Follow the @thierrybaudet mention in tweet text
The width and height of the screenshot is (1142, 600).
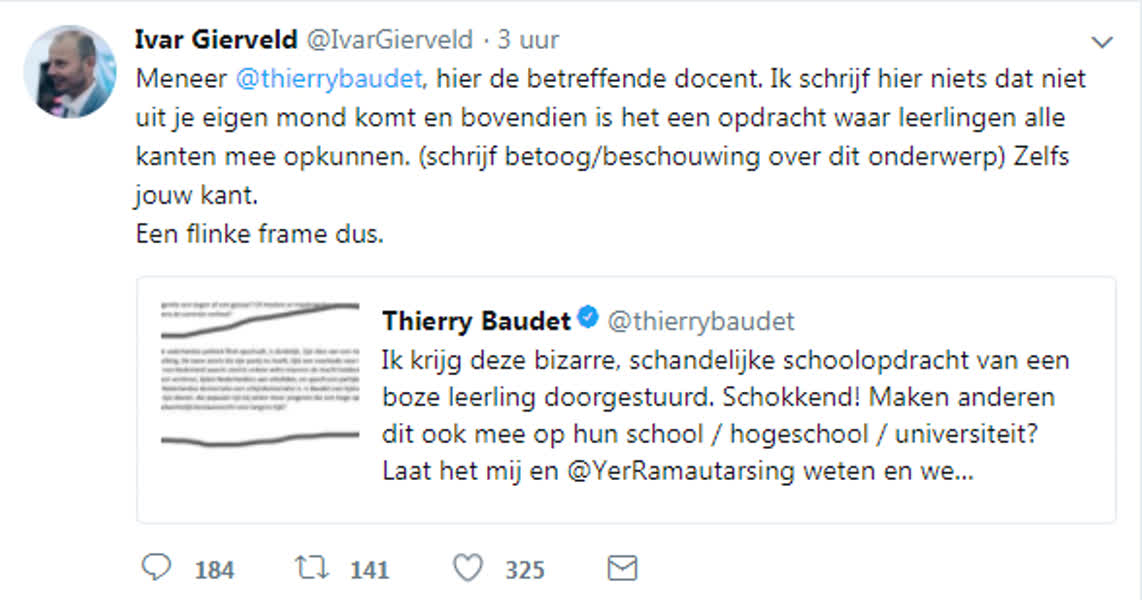329,78
